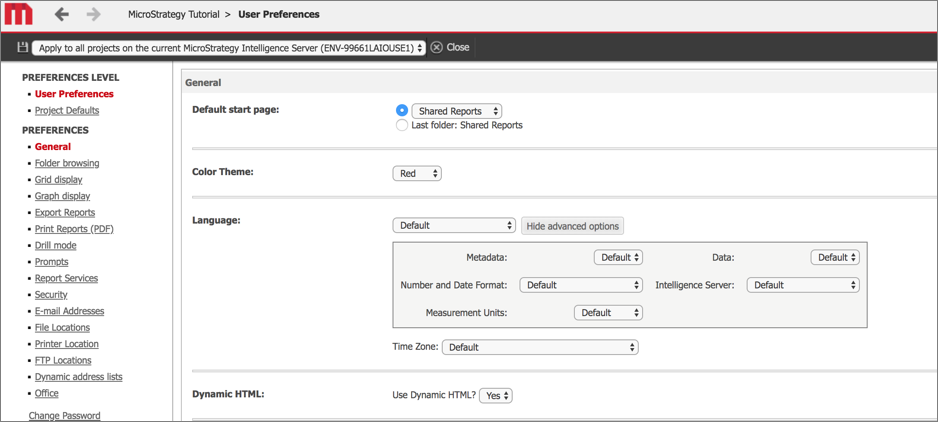Select the Shared Reports start page radio

[402, 110]
